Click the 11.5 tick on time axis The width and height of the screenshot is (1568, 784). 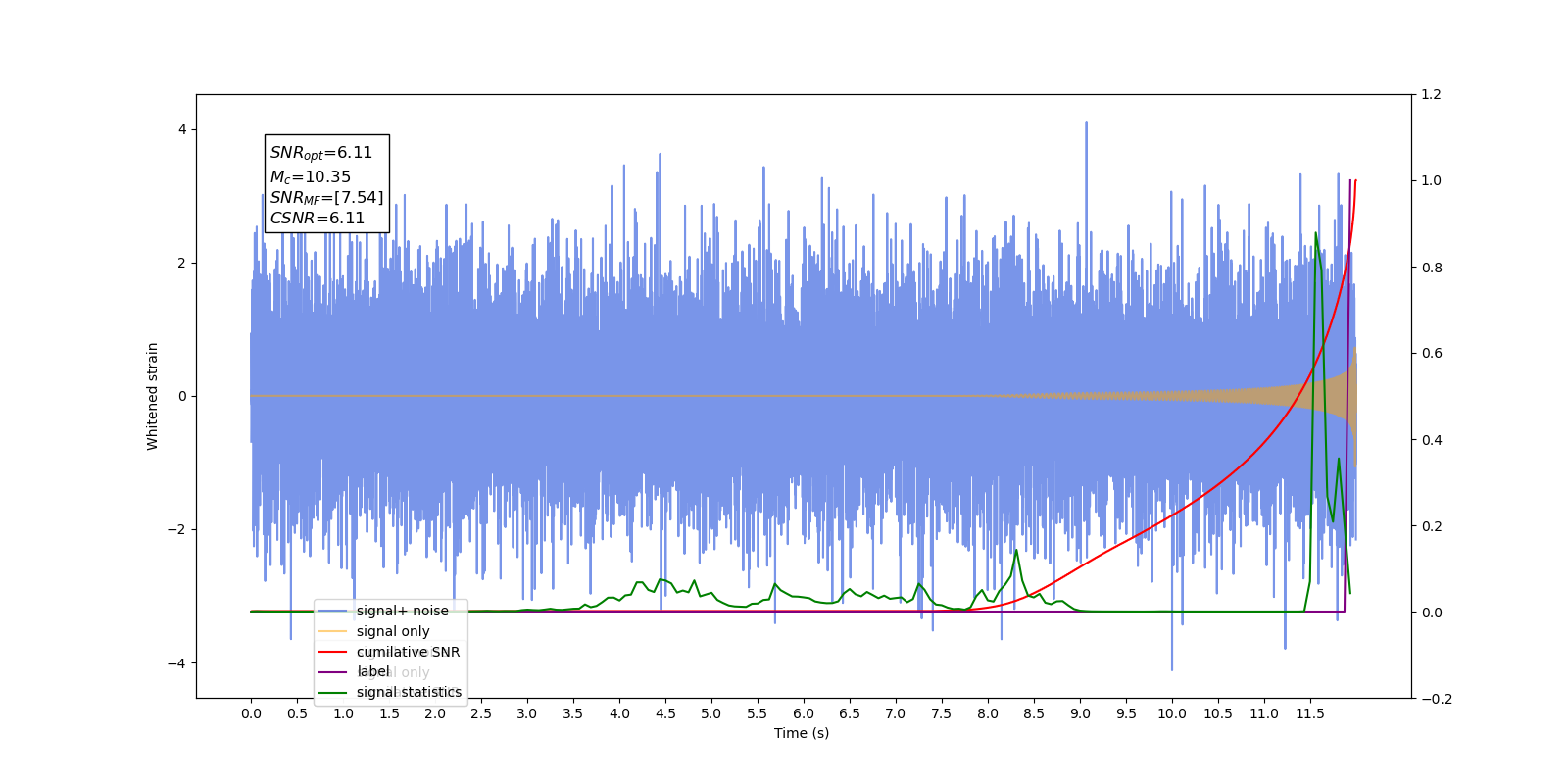pos(1310,713)
